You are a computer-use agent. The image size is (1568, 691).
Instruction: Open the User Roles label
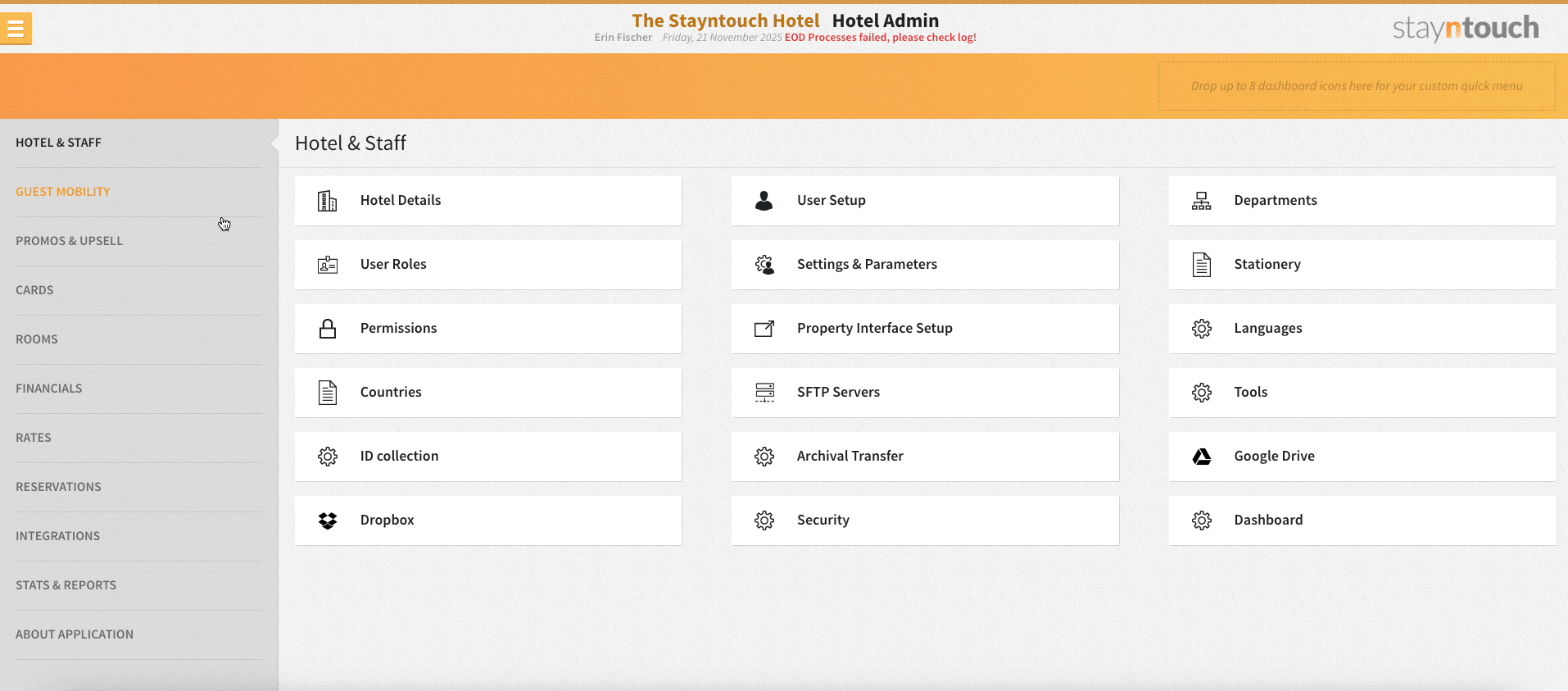coord(393,264)
